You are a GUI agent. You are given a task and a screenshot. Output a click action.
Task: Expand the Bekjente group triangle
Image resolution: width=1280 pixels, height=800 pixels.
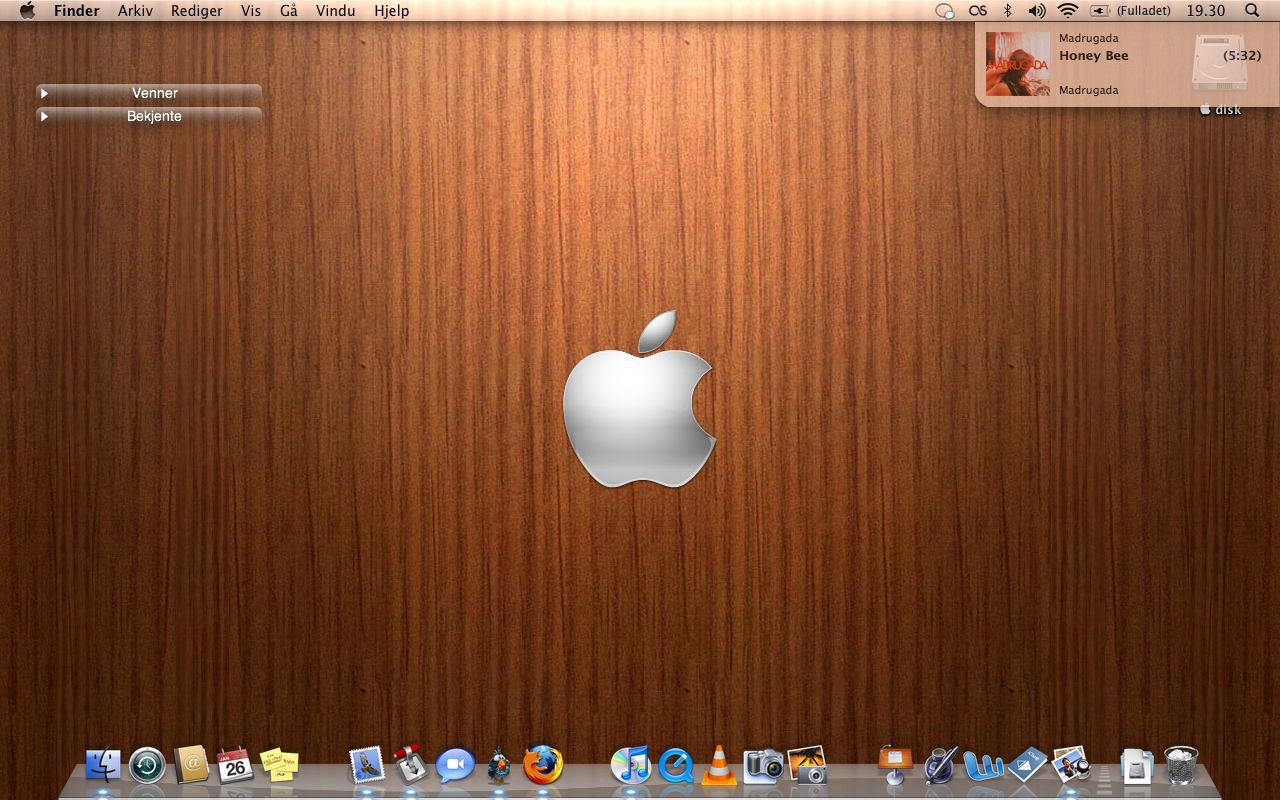pyautogui.click(x=44, y=116)
